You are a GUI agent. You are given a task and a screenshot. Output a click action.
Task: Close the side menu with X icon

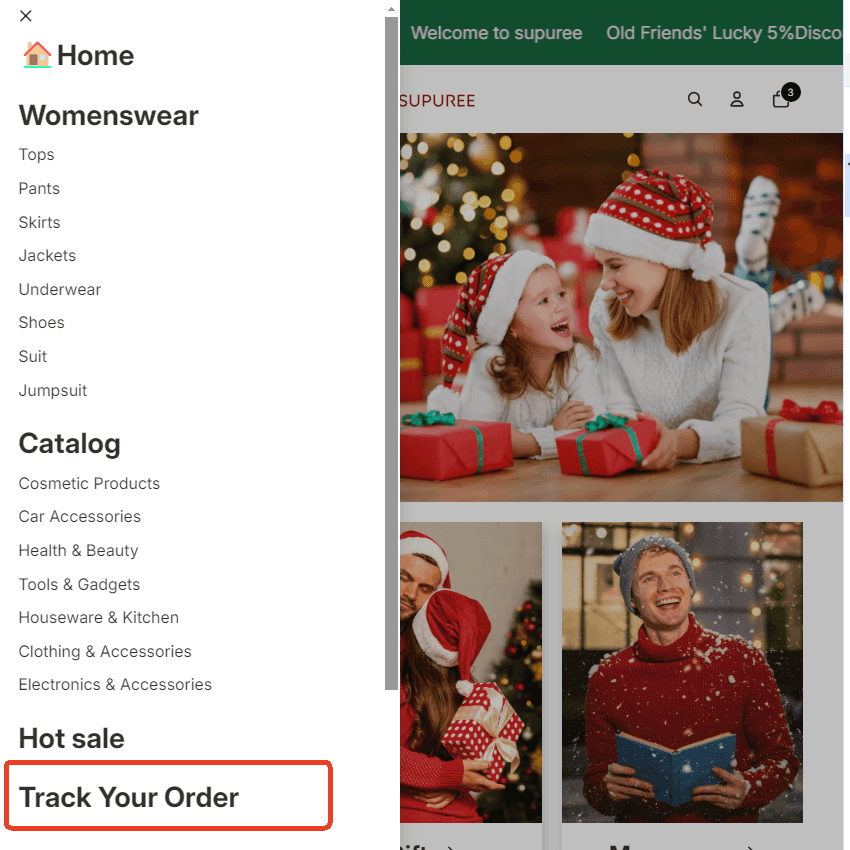click(25, 16)
